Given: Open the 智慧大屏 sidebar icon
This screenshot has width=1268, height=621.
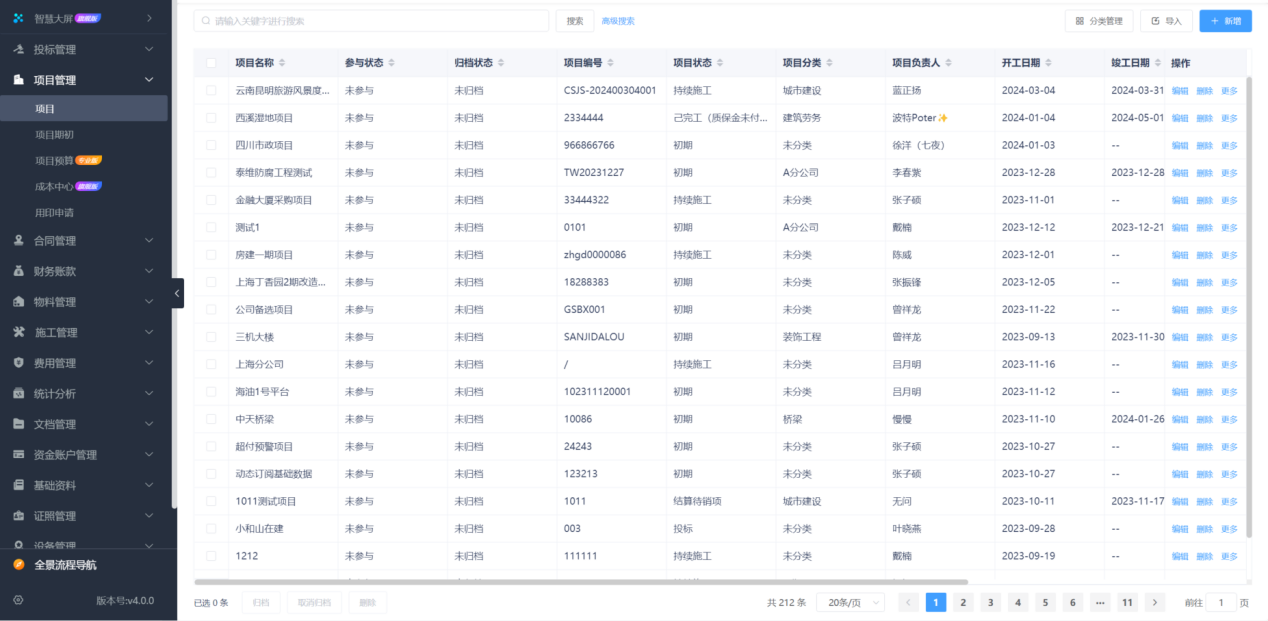Looking at the screenshot, I should click(x=20, y=17).
